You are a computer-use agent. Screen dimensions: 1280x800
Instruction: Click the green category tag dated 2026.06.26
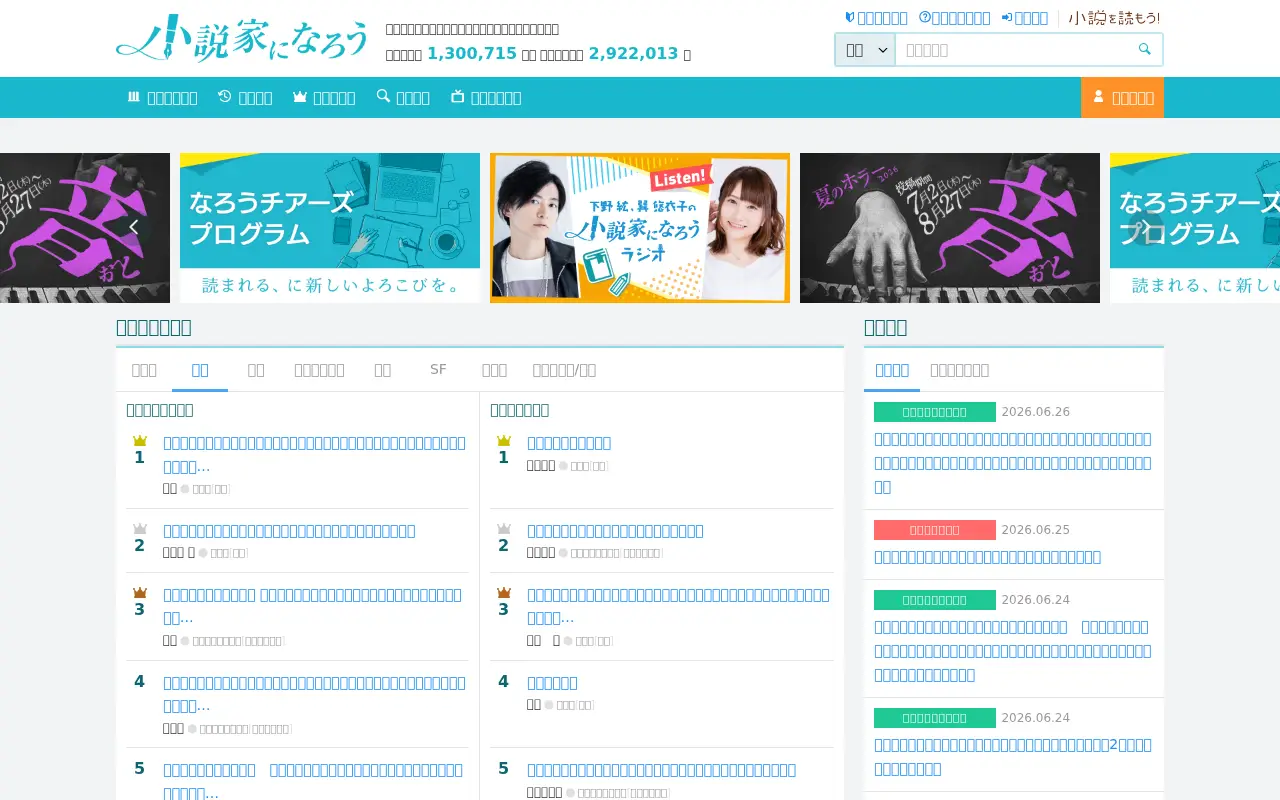935,412
